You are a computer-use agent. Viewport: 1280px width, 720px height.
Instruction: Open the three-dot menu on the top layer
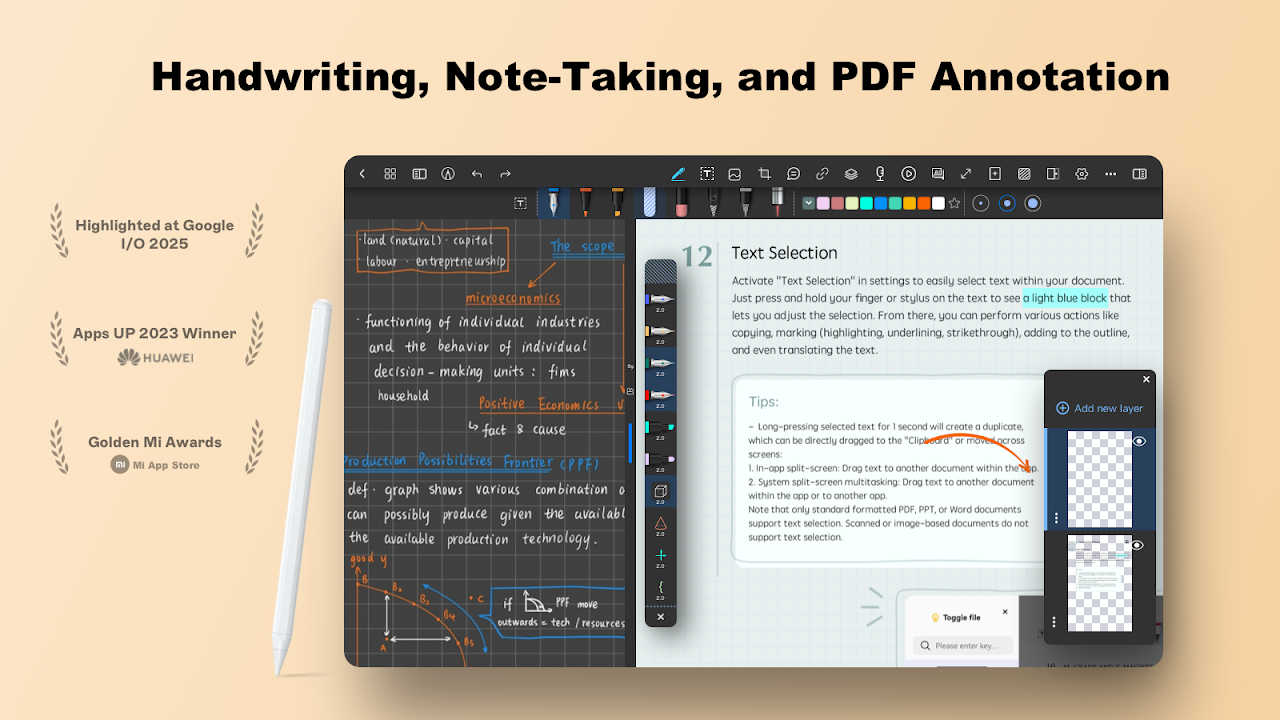1056,518
